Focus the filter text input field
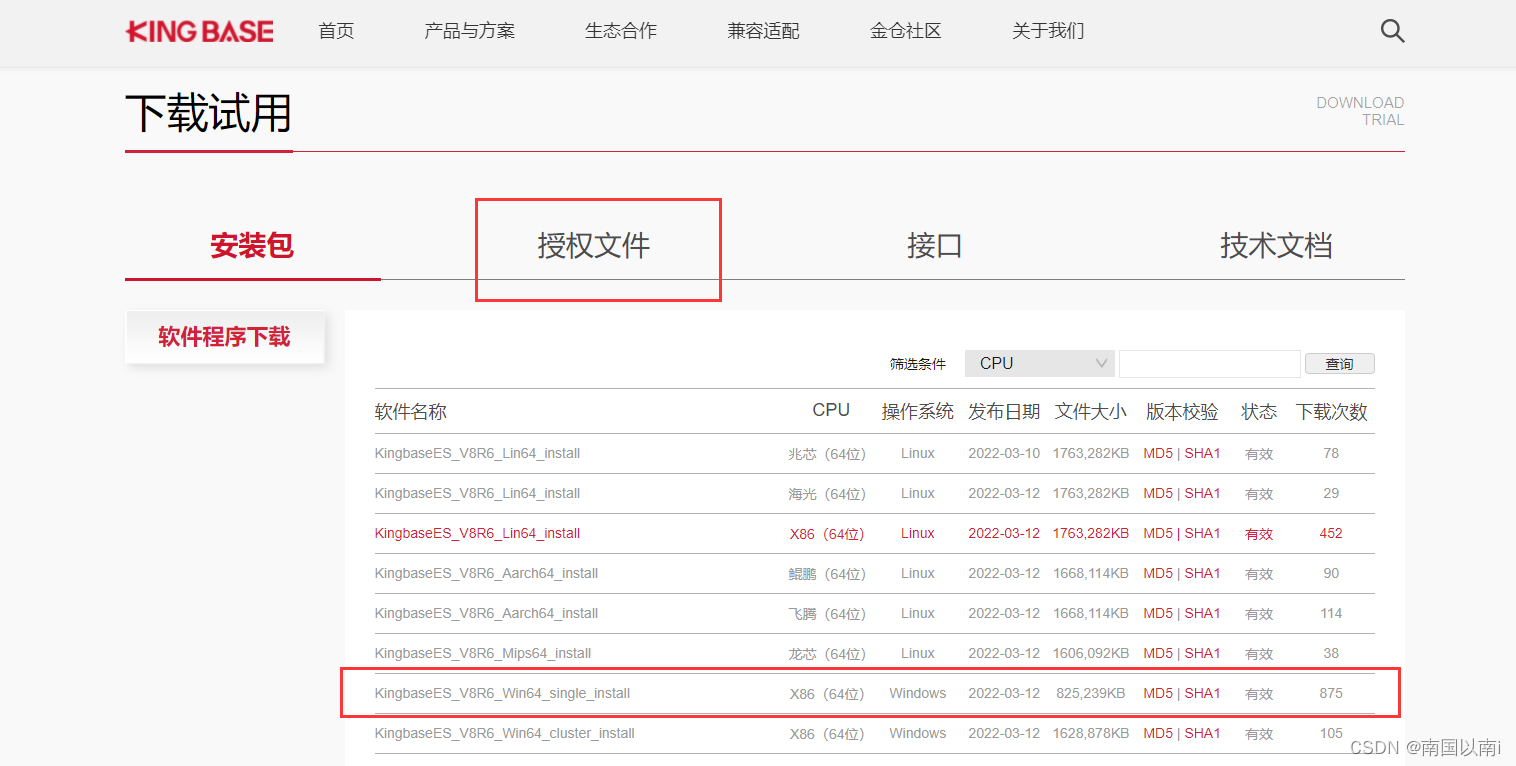The height and width of the screenshot is (766, 1516). pyautogui.click(x=1209, y=363)
